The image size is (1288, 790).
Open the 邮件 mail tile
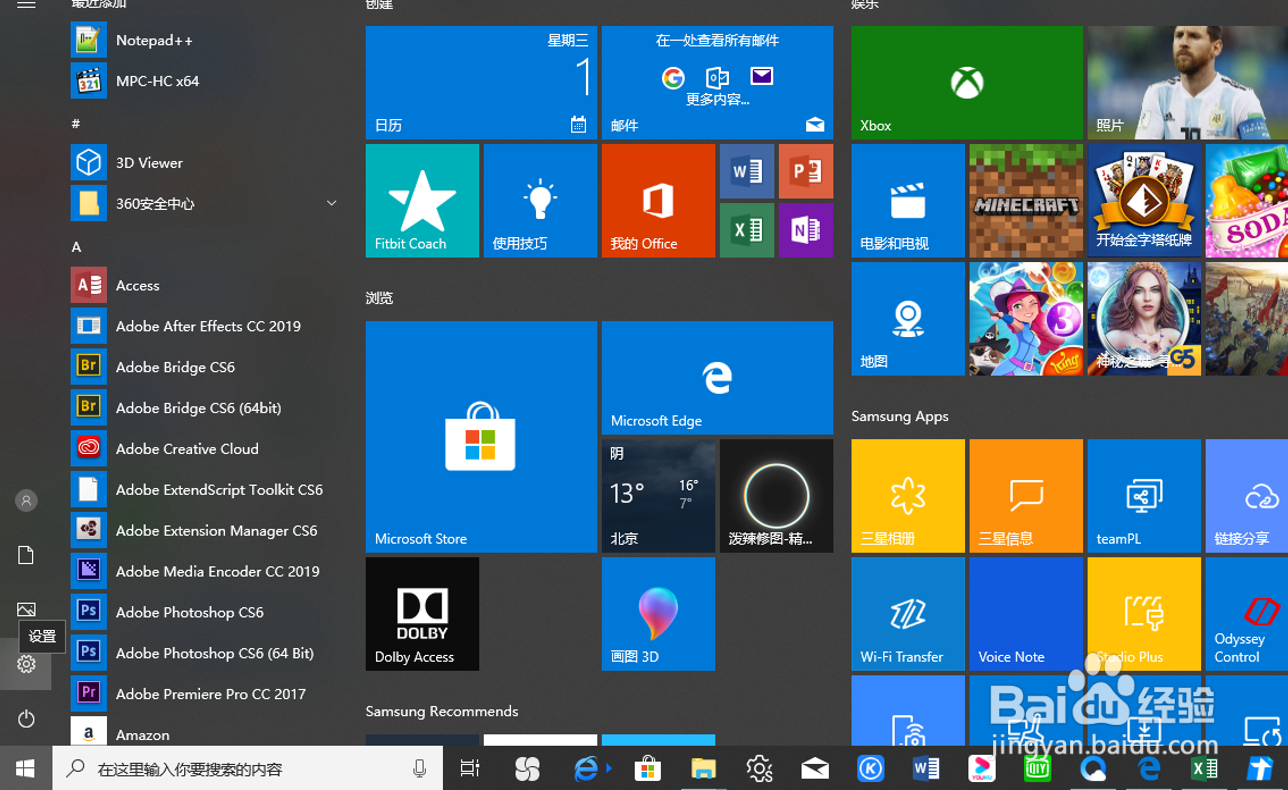click(717, 82)
